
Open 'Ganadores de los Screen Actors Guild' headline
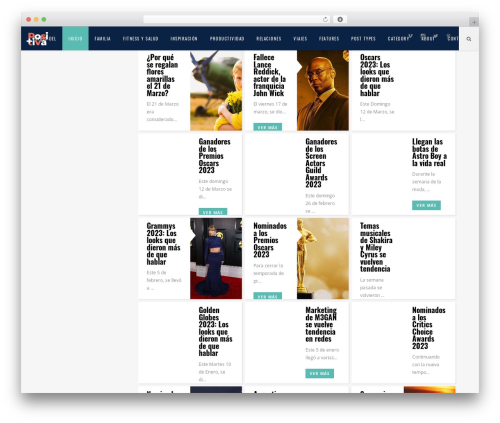(321, 163)
